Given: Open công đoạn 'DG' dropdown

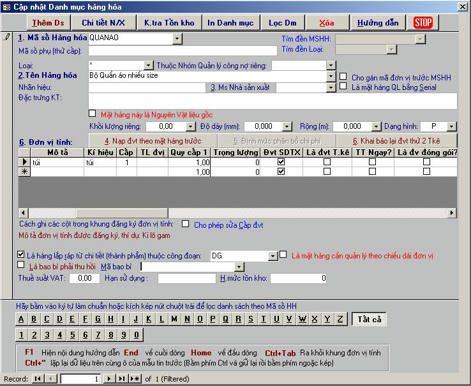Looking at the screenshot, I should click(x=273, y=256).
